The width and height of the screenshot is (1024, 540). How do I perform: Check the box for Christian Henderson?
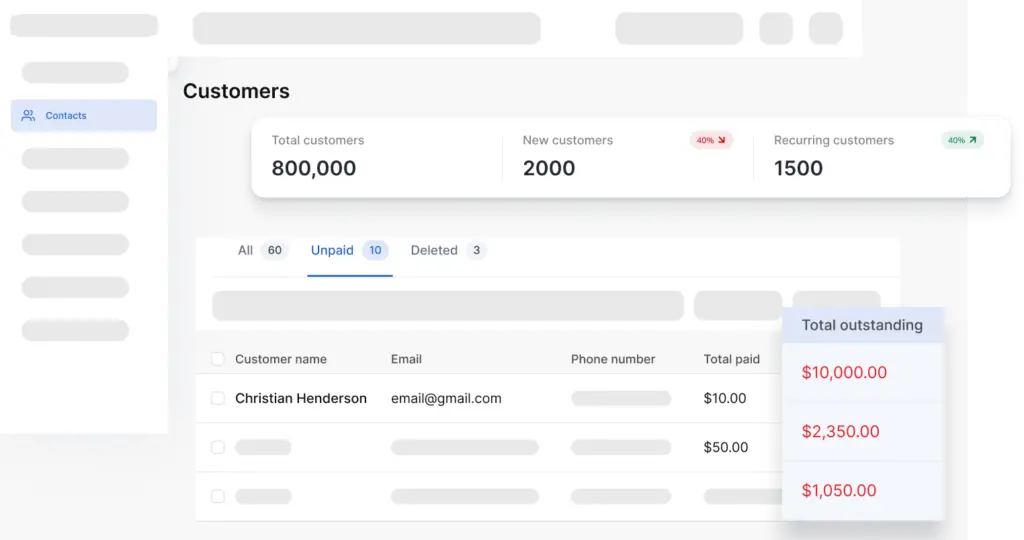click(x=217, y=398)
